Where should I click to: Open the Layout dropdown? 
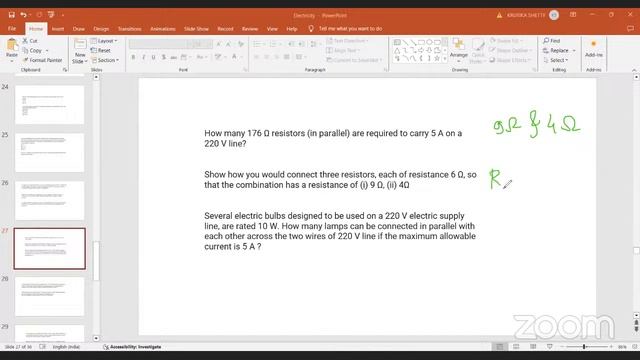click(104, 41)
